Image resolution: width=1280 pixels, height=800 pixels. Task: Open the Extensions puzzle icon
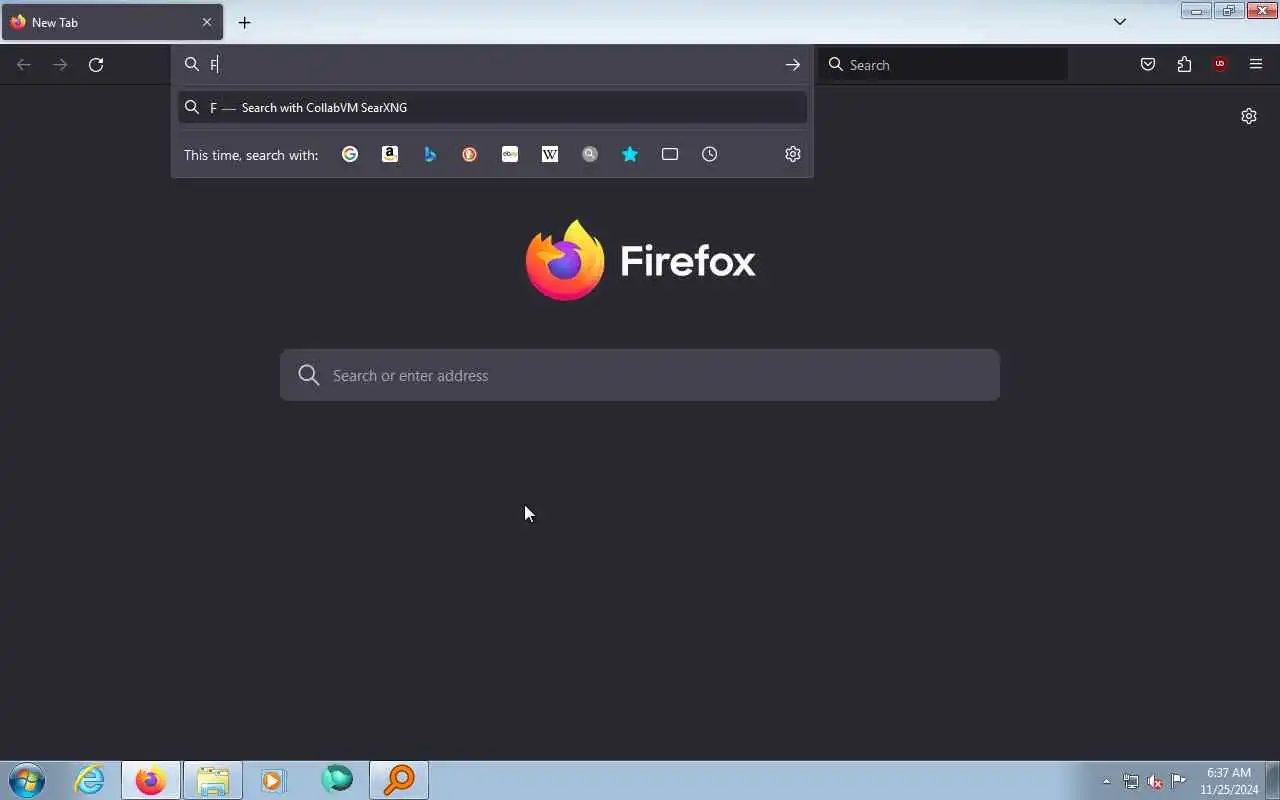[x=1184, y=65]
